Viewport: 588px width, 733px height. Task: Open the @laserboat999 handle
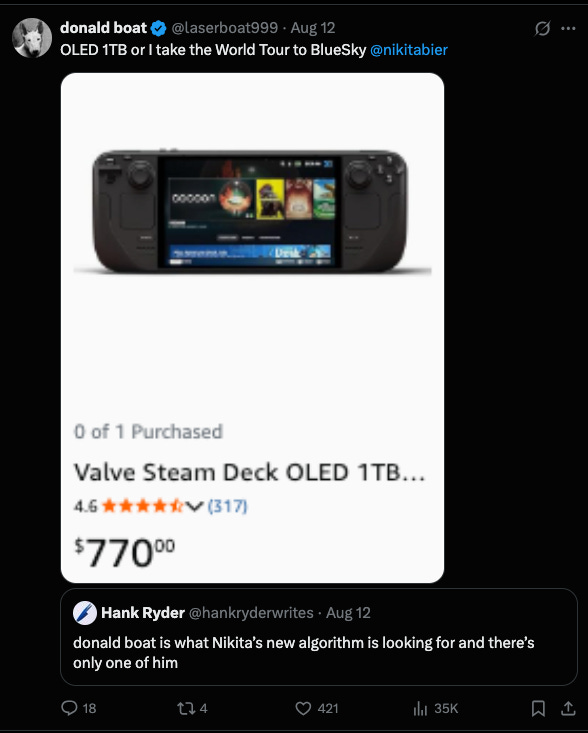point(224,28)
